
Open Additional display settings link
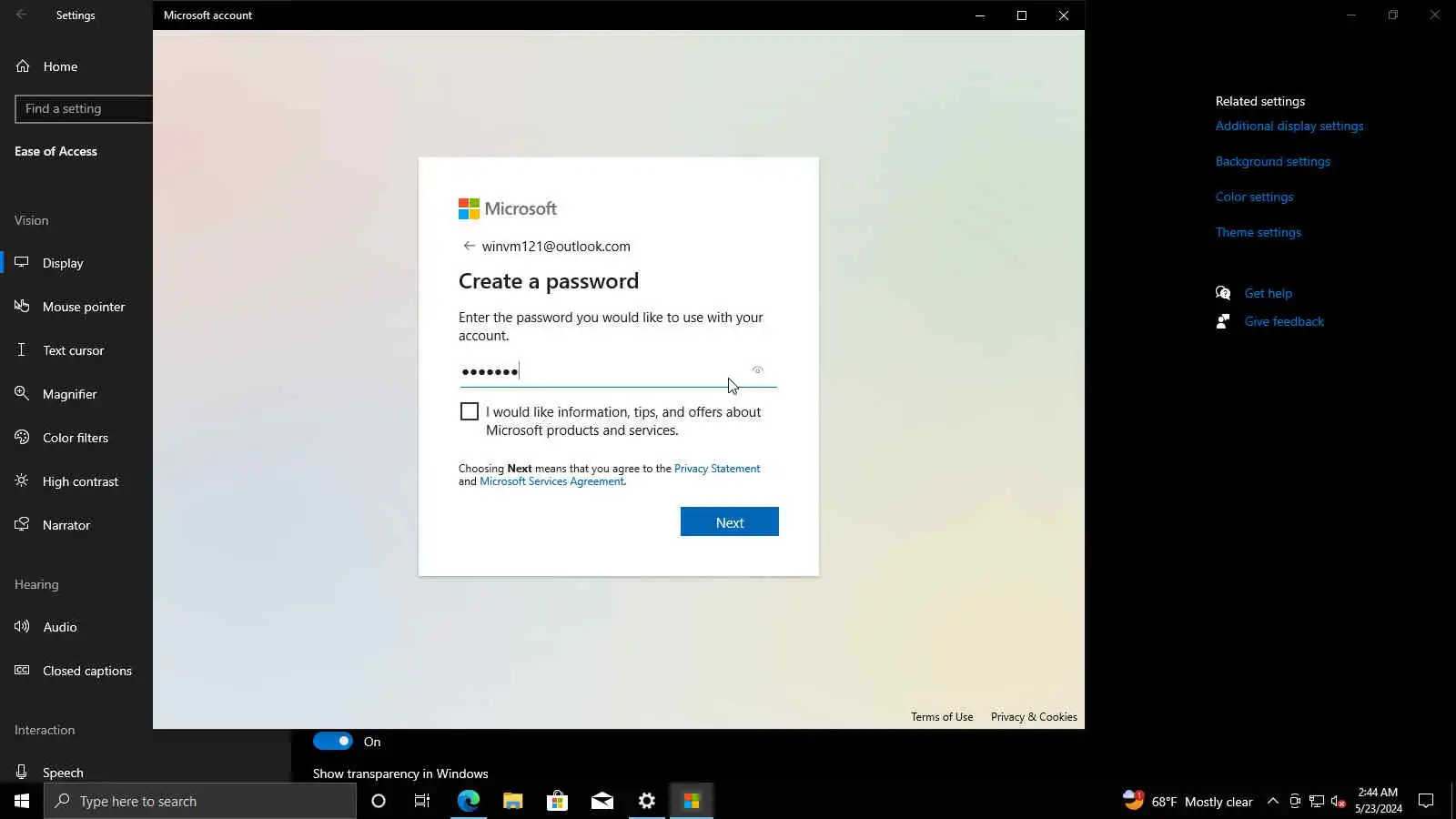(x=1289, y=126)
